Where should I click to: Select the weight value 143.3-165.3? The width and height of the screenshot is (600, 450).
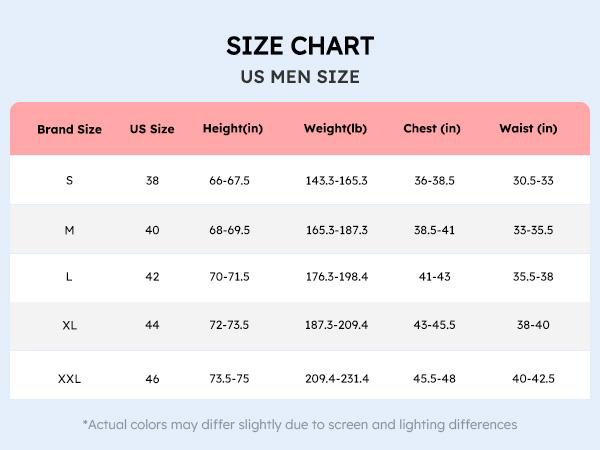click(336, 181)
